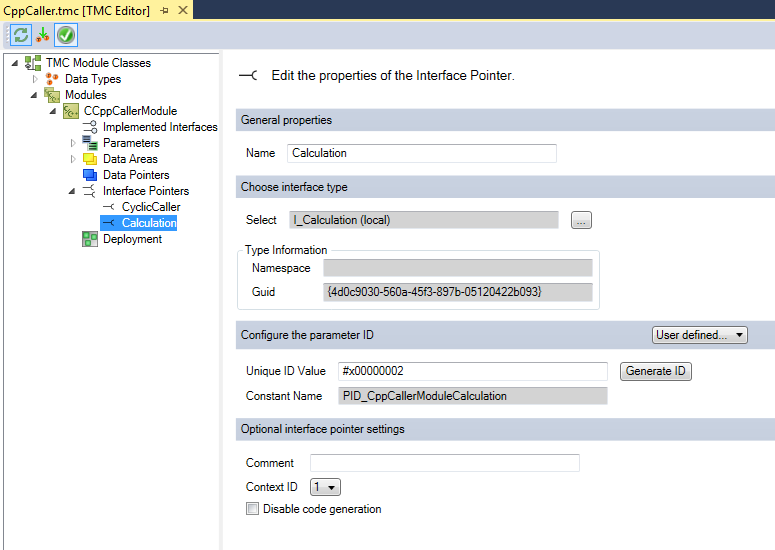
Task: Click the Configure the parameter ID header text
Action: [307, 335]
